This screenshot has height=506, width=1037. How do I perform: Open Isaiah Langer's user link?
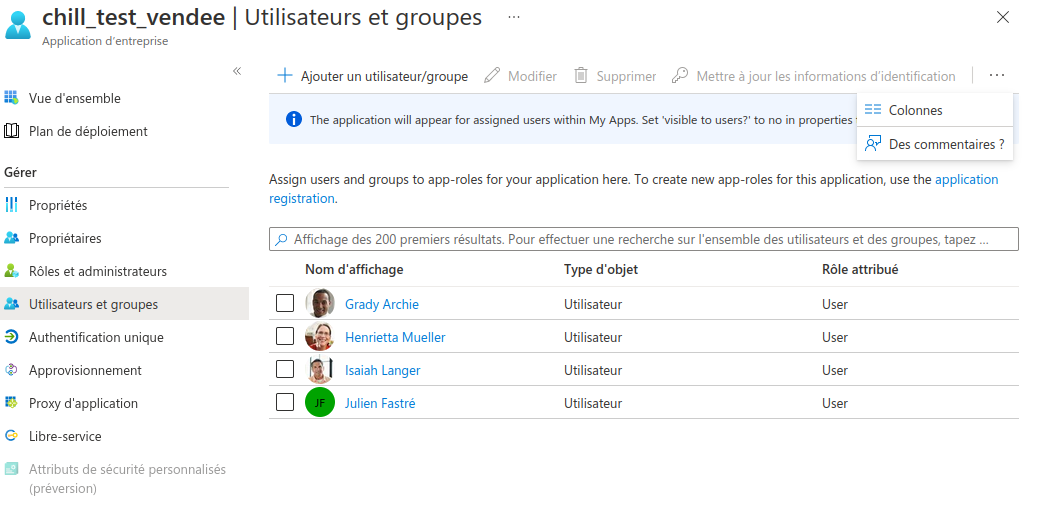pos(382,370)
